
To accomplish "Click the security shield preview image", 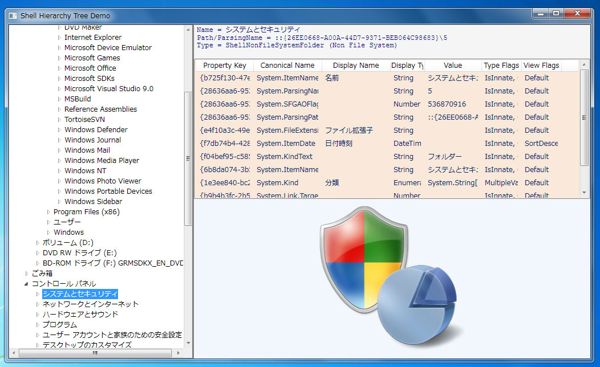I will (390, 277).
